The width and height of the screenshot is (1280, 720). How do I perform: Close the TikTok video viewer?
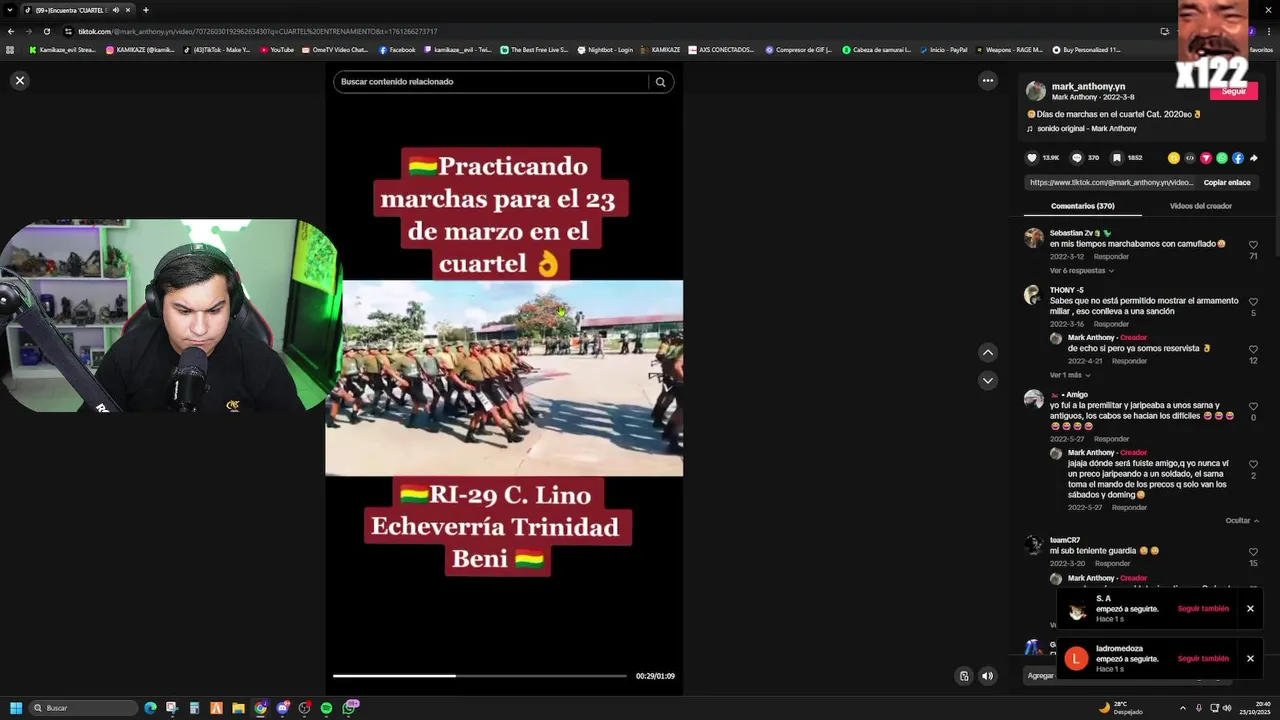point(20,81)
